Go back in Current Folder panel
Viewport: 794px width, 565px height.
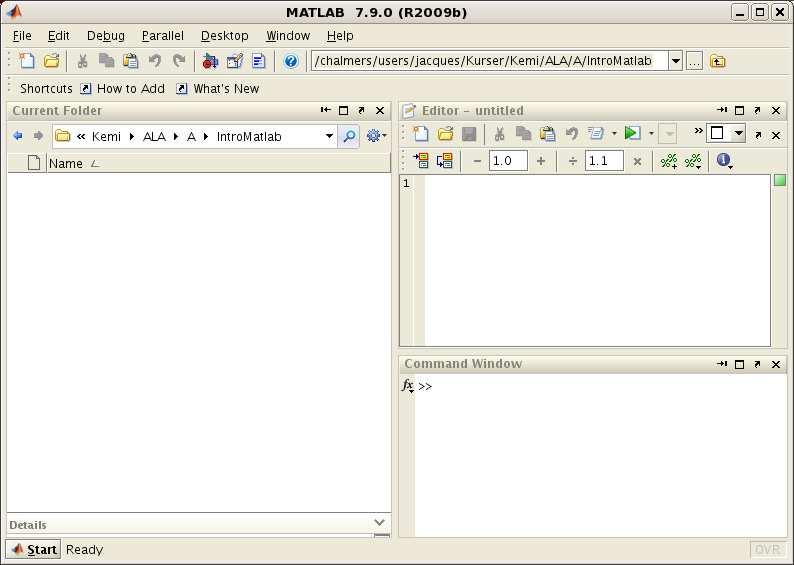(x=18, y=136)
